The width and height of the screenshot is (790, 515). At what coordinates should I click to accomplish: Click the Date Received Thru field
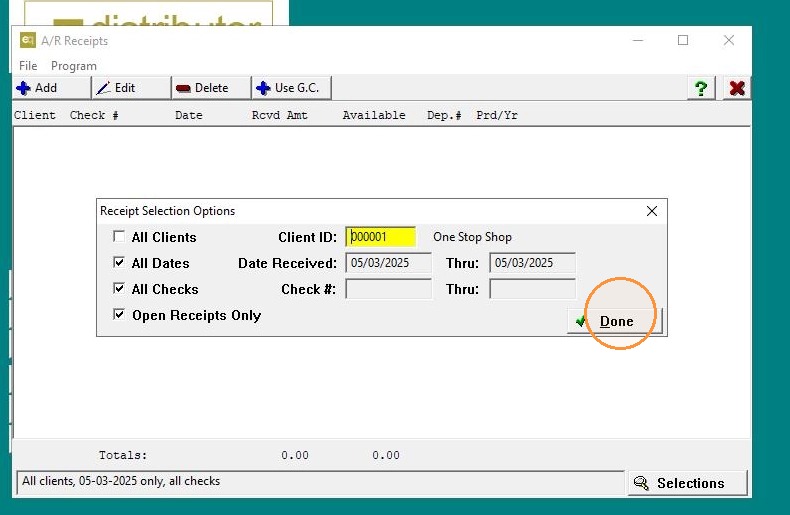pos(532,263)
